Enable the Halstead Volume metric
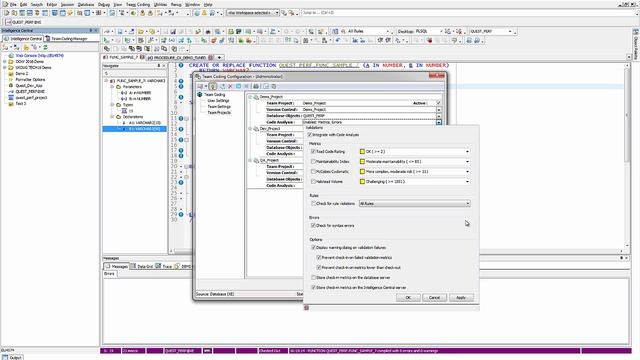Viewport: 640px width, 360px height. pyautogui.click(x=313, y=182)
